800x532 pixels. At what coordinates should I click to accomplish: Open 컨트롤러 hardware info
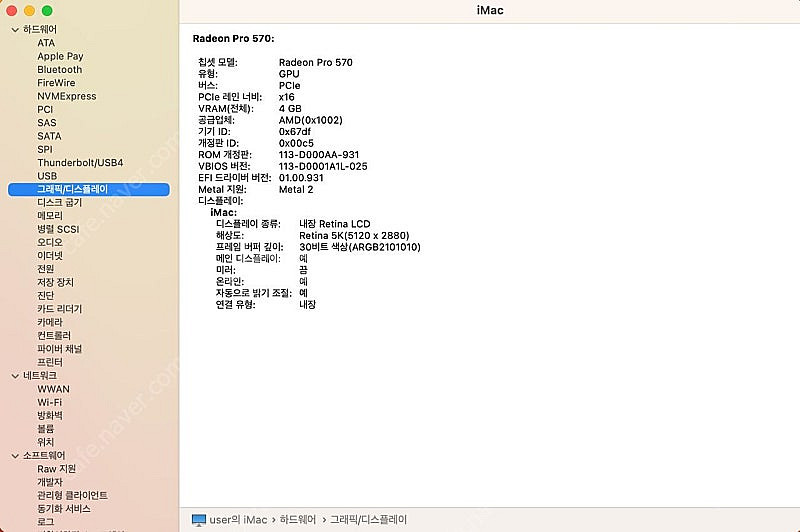pyautogui.click(x=54, y=335)
